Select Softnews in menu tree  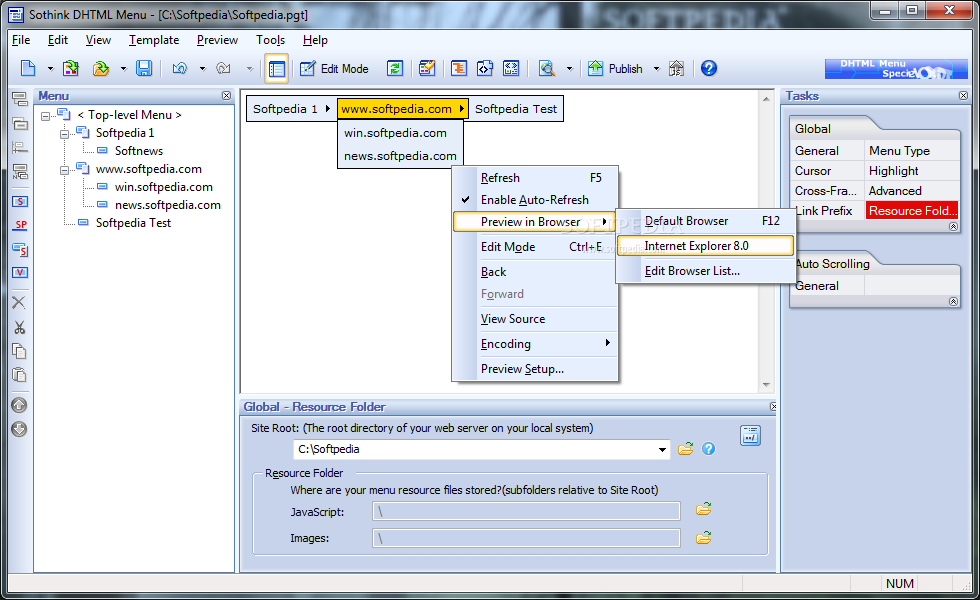[x=139, y=151]
